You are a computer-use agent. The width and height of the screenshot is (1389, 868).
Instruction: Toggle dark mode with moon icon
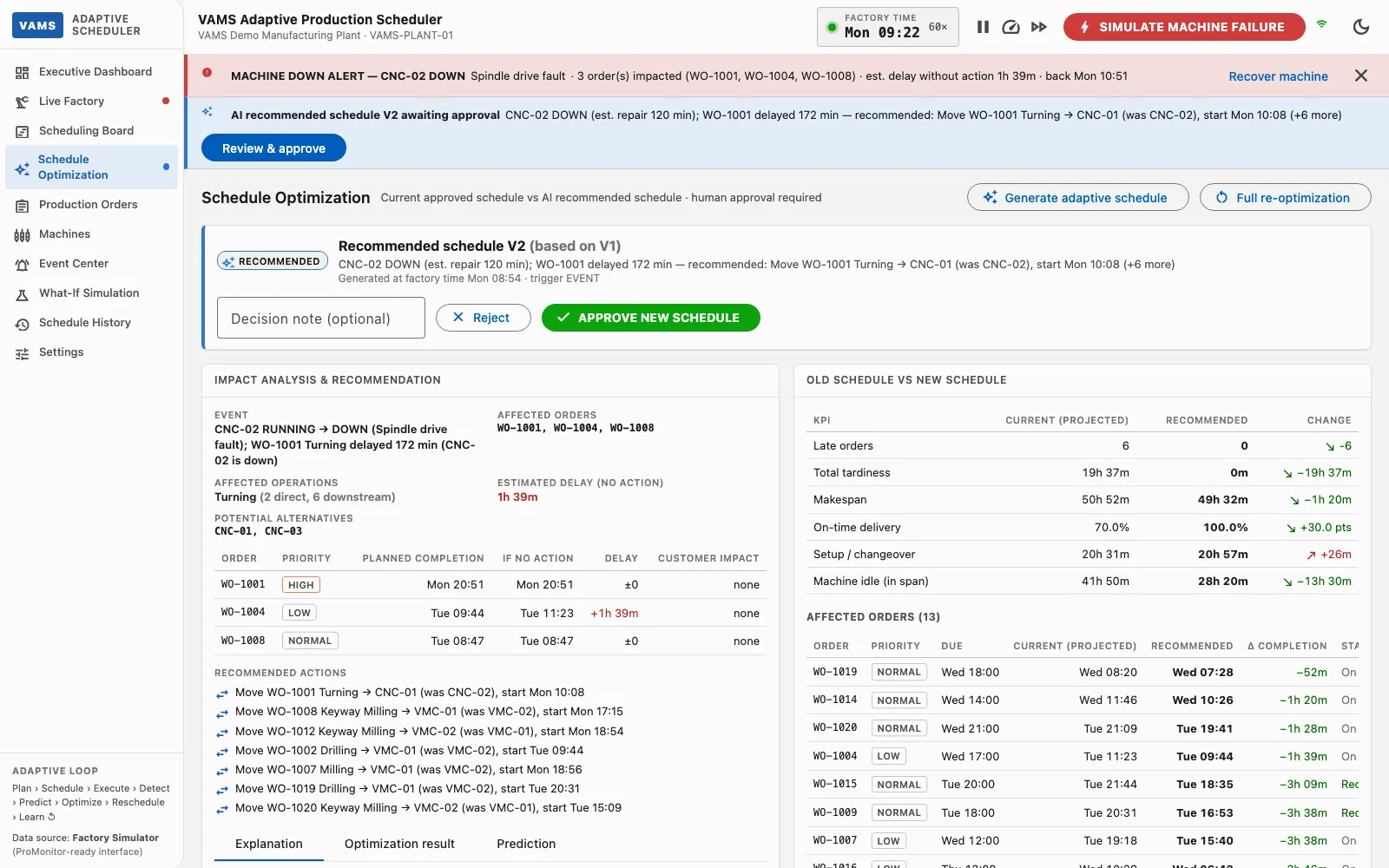pos(1361,27)
